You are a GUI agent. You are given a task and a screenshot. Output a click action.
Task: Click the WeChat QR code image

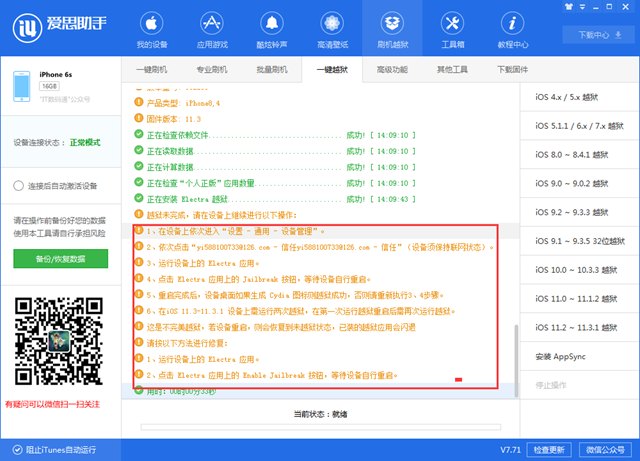[x=59, y=341]
